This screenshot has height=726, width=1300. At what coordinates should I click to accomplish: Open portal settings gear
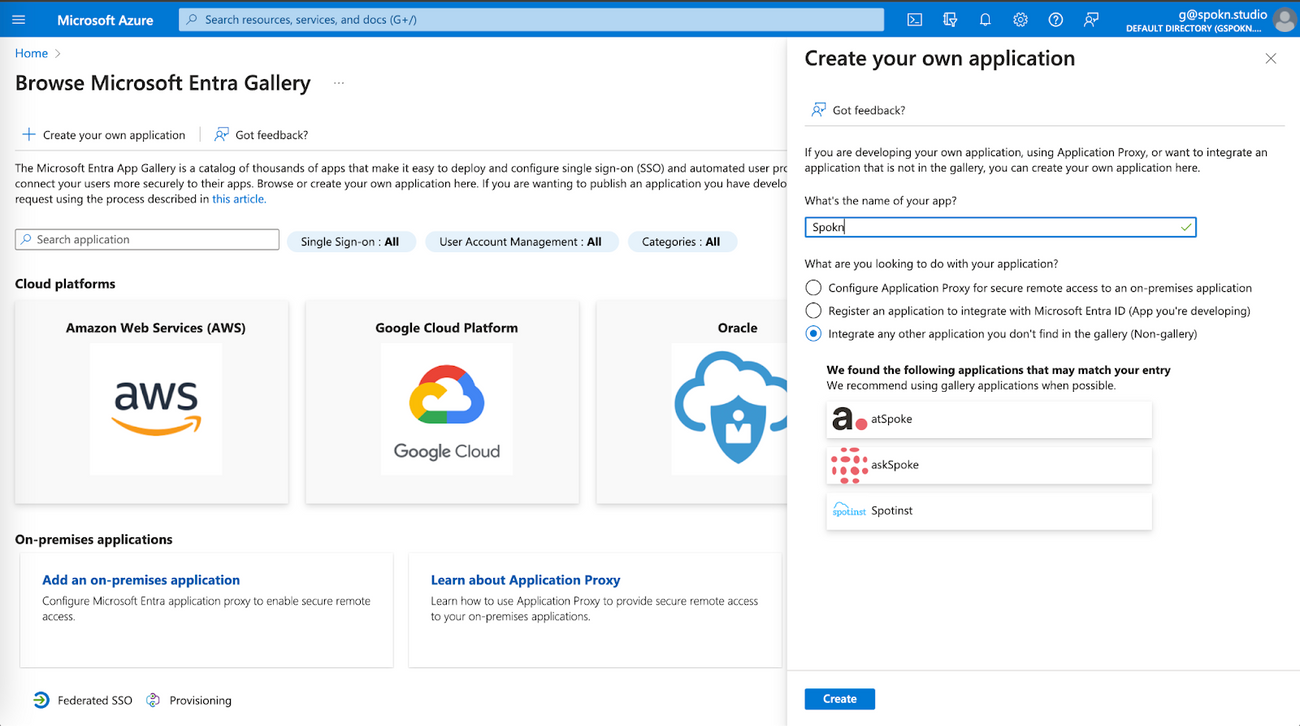[1020, 19]
